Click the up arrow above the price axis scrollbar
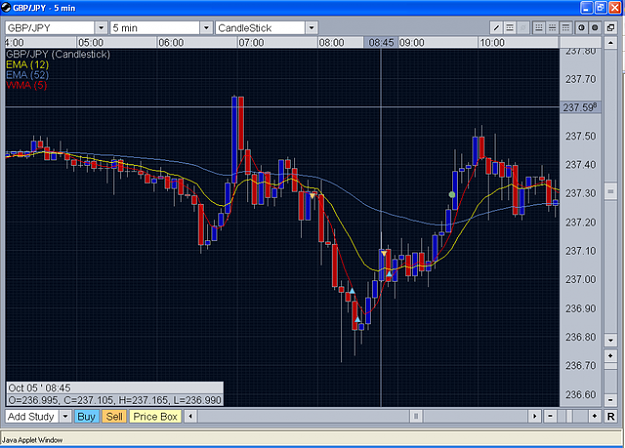 click(x=611, y=42)
